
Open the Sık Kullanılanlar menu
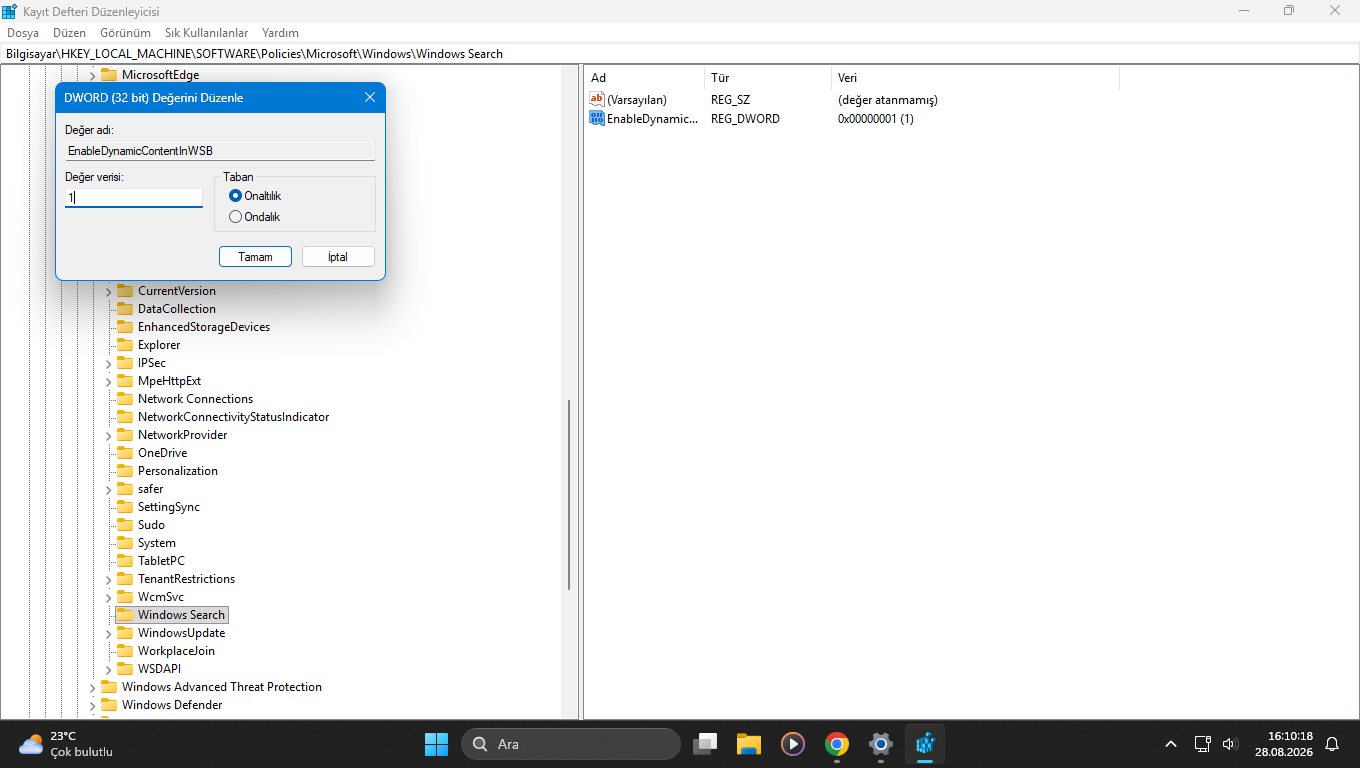pyautogui.click(x=206, y=33)
